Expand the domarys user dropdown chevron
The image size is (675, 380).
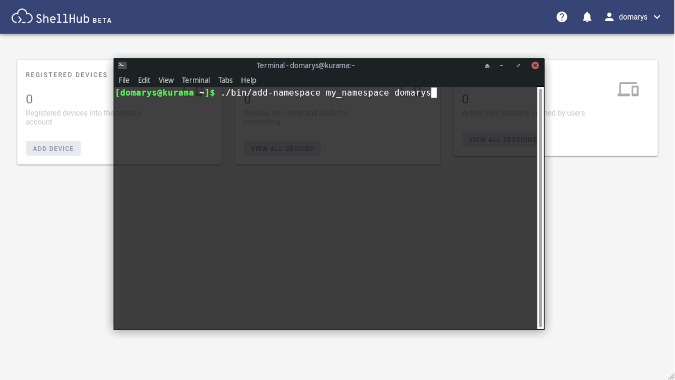coord(657,17)
